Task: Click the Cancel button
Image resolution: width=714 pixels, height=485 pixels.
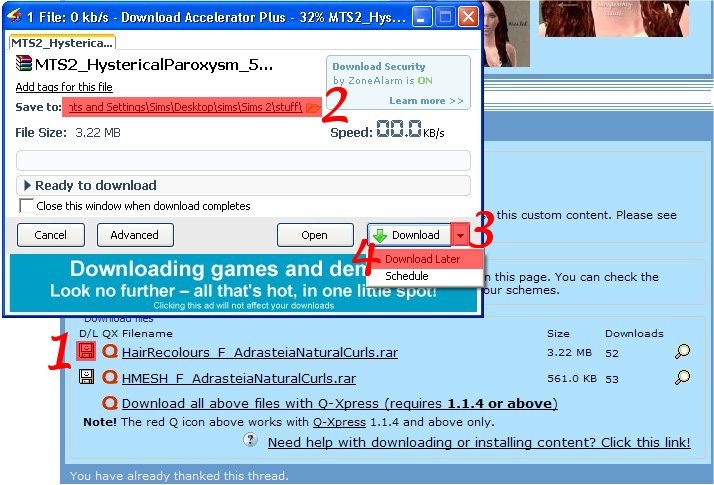Action: 51,235
